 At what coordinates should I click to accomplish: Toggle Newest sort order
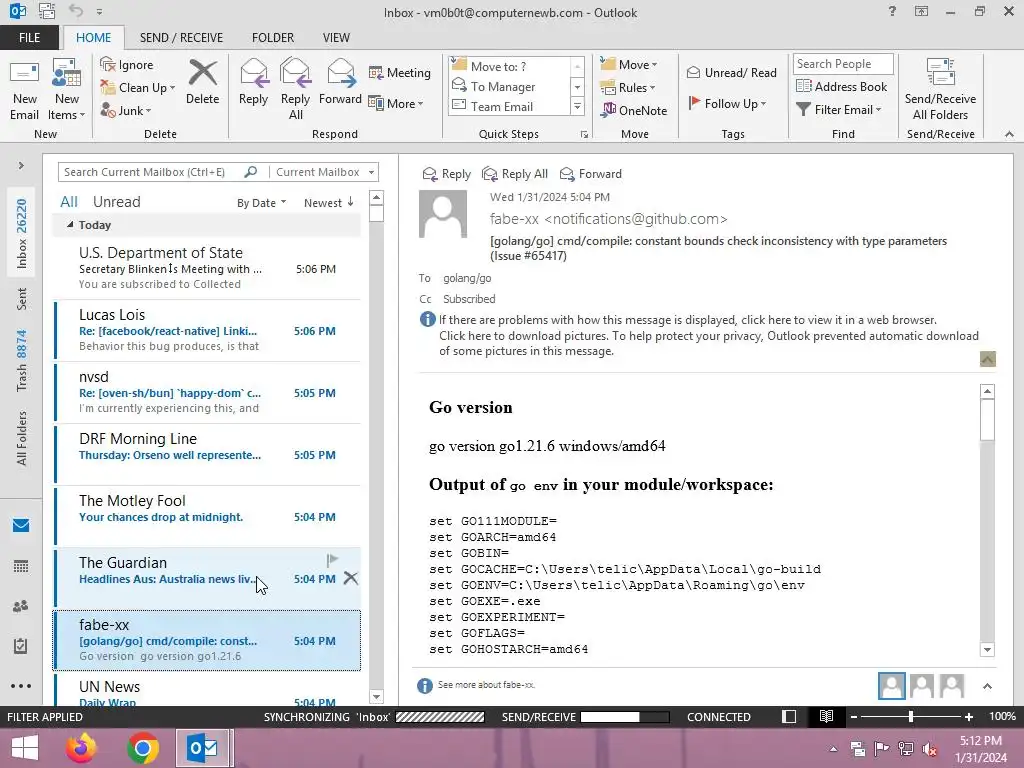328,202
